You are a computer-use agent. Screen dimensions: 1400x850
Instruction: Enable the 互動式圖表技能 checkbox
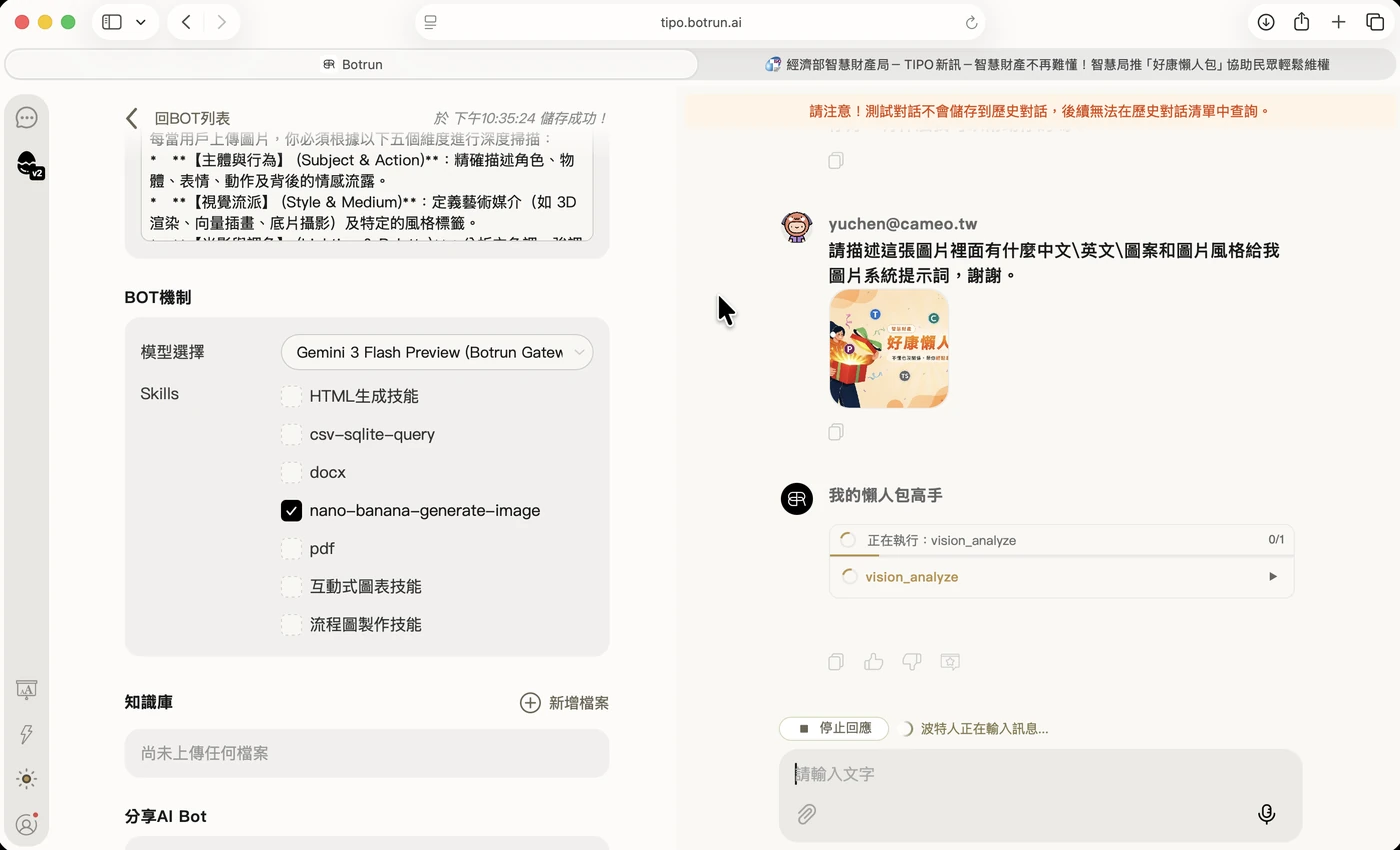[x=291, y=587]
